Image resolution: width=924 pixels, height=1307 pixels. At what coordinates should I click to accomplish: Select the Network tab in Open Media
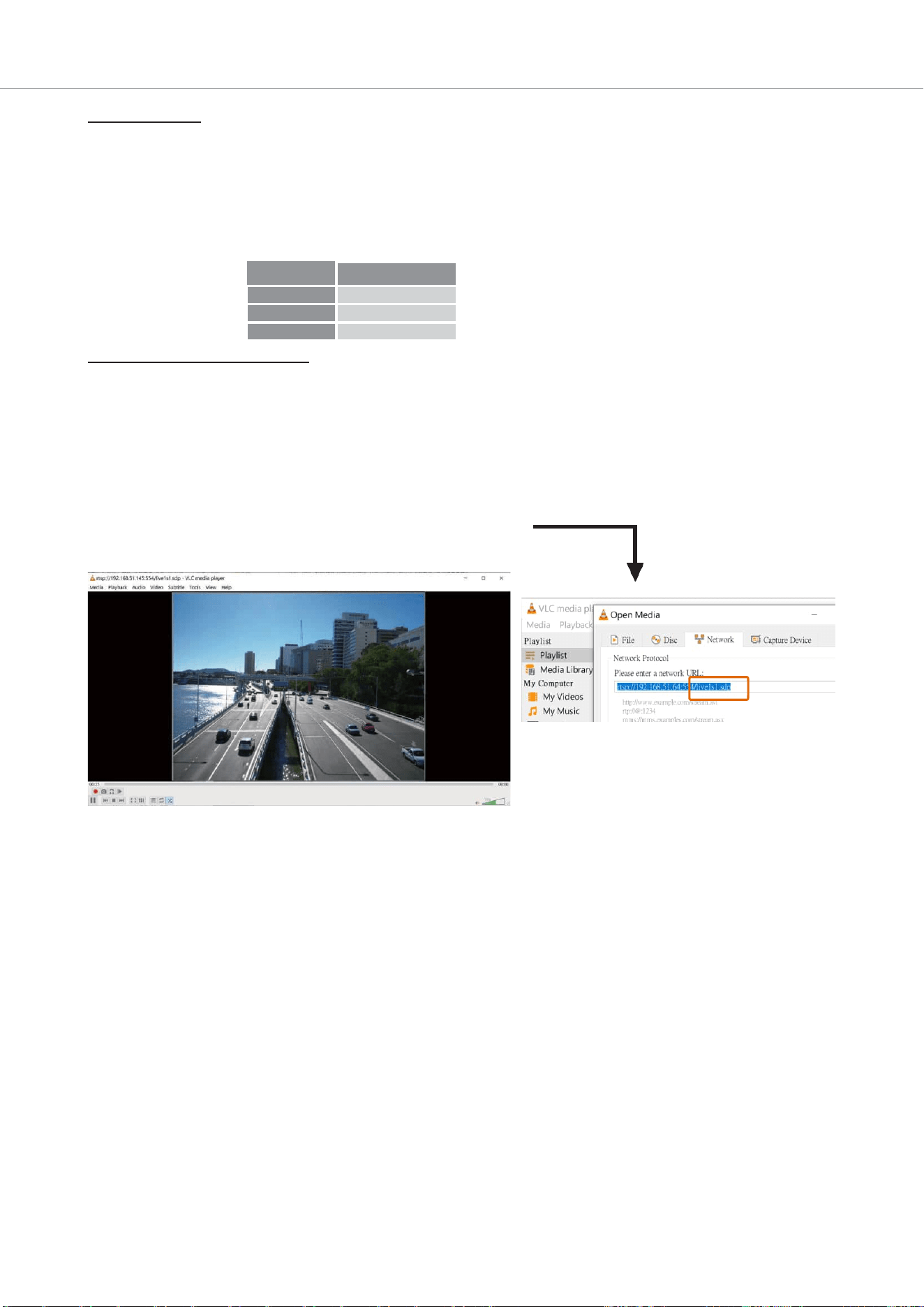tap(714, 640)
